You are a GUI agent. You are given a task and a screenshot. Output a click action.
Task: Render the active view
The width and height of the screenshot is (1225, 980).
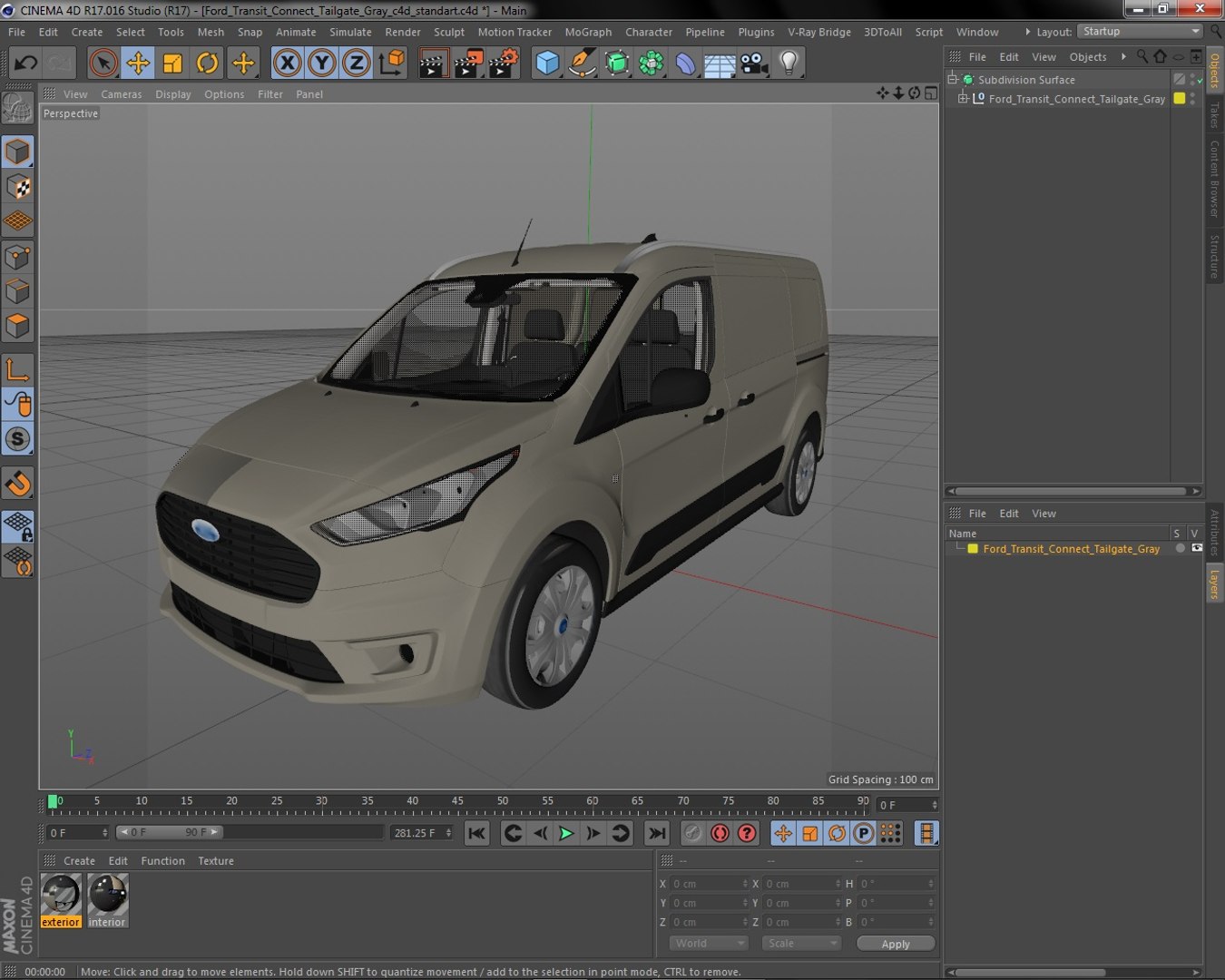(x=434, y=63)
